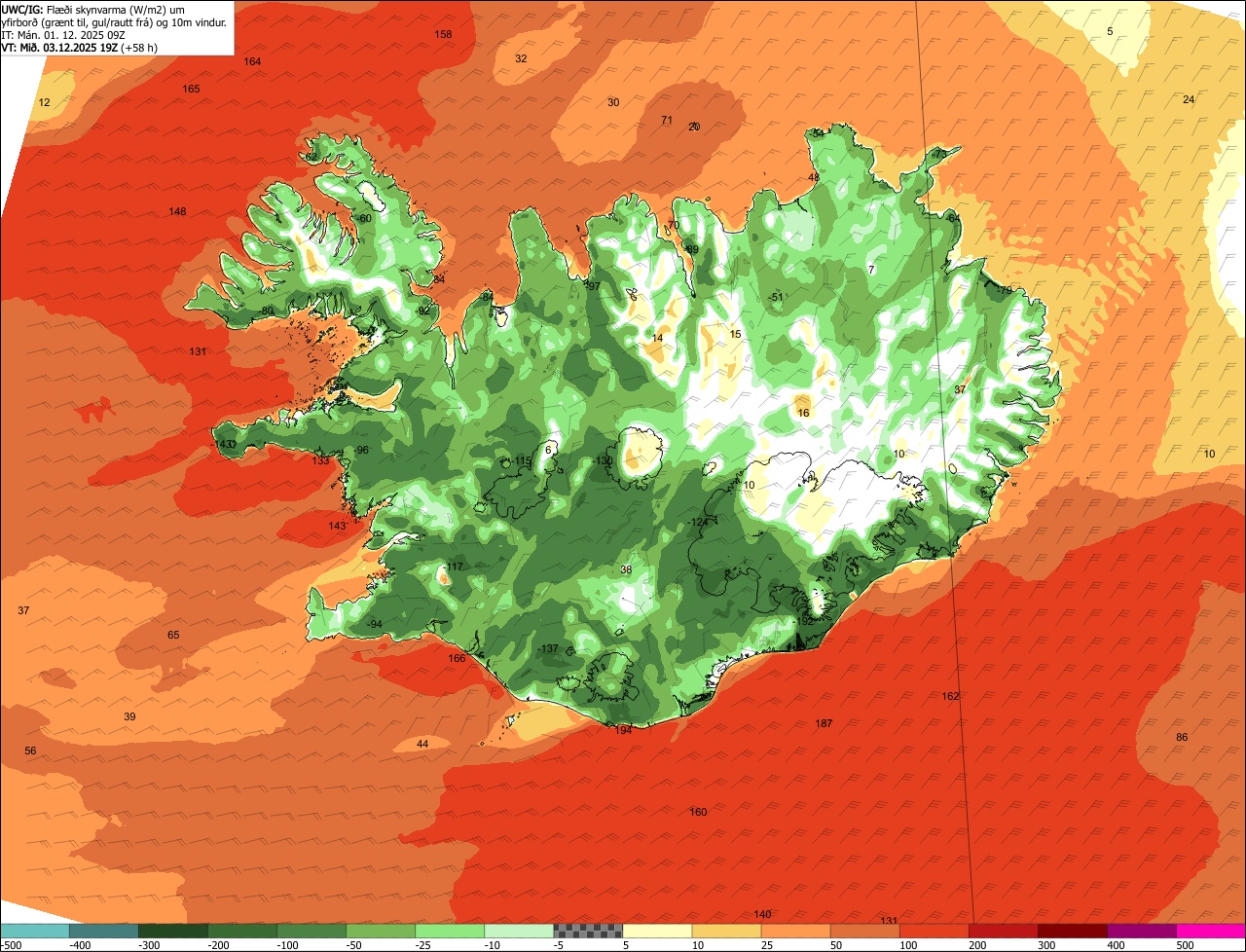
Task: Click the dark maroon legend swatch labeled 300
Action: point(1073,931)
